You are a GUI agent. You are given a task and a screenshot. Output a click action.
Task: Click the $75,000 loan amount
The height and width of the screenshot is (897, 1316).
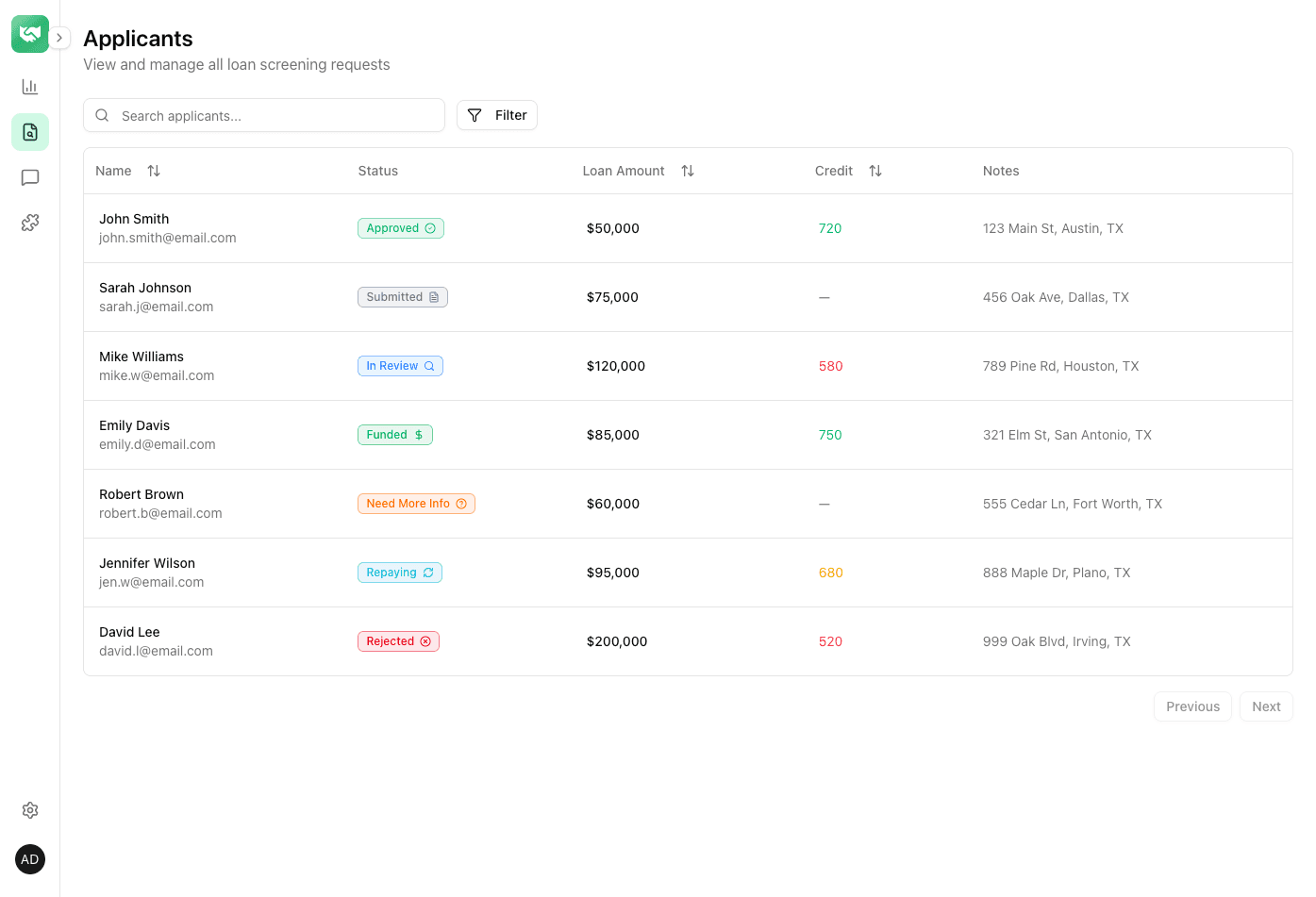tap(612, 297)
